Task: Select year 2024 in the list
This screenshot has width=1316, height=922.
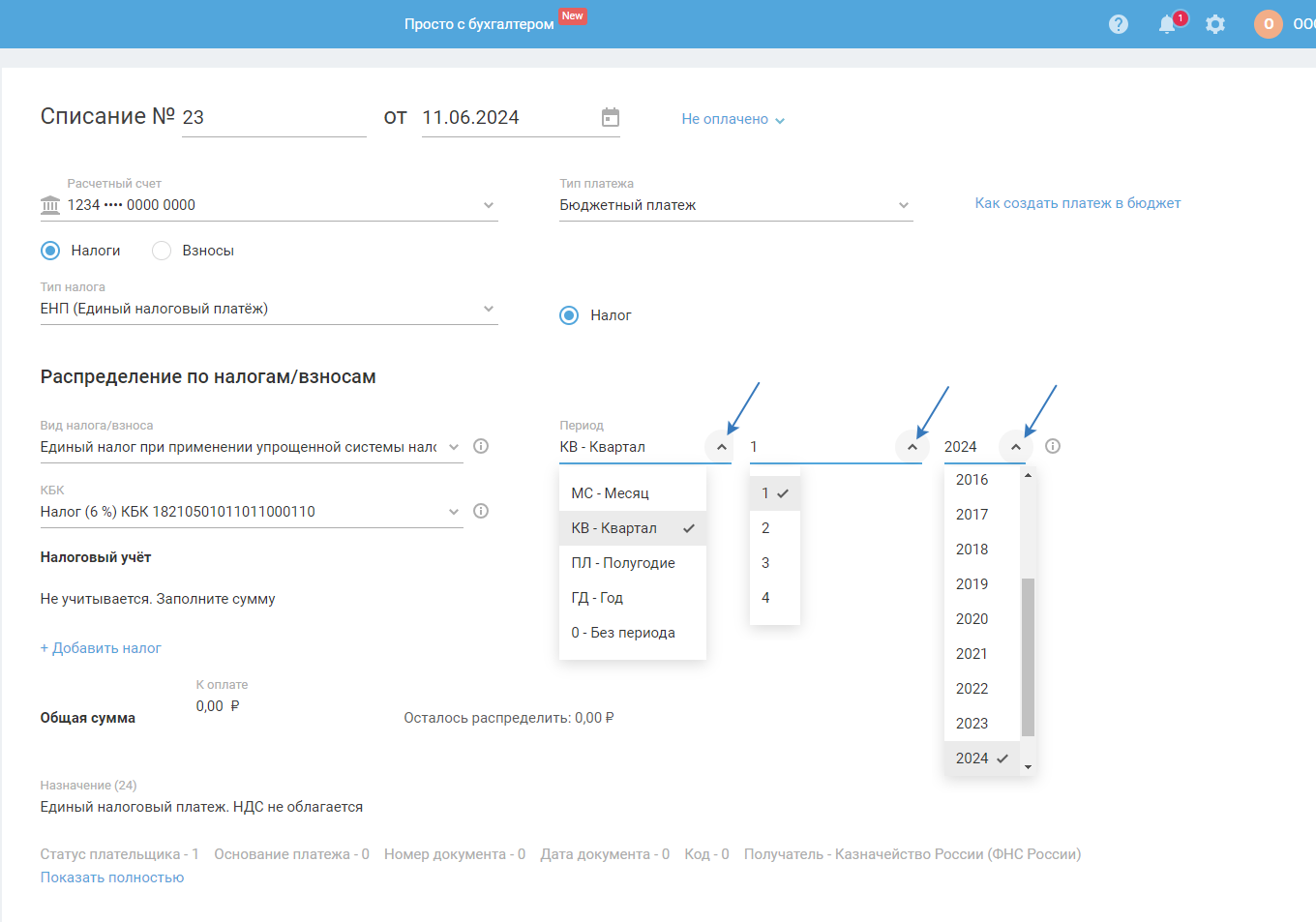Action: [982, 758]
